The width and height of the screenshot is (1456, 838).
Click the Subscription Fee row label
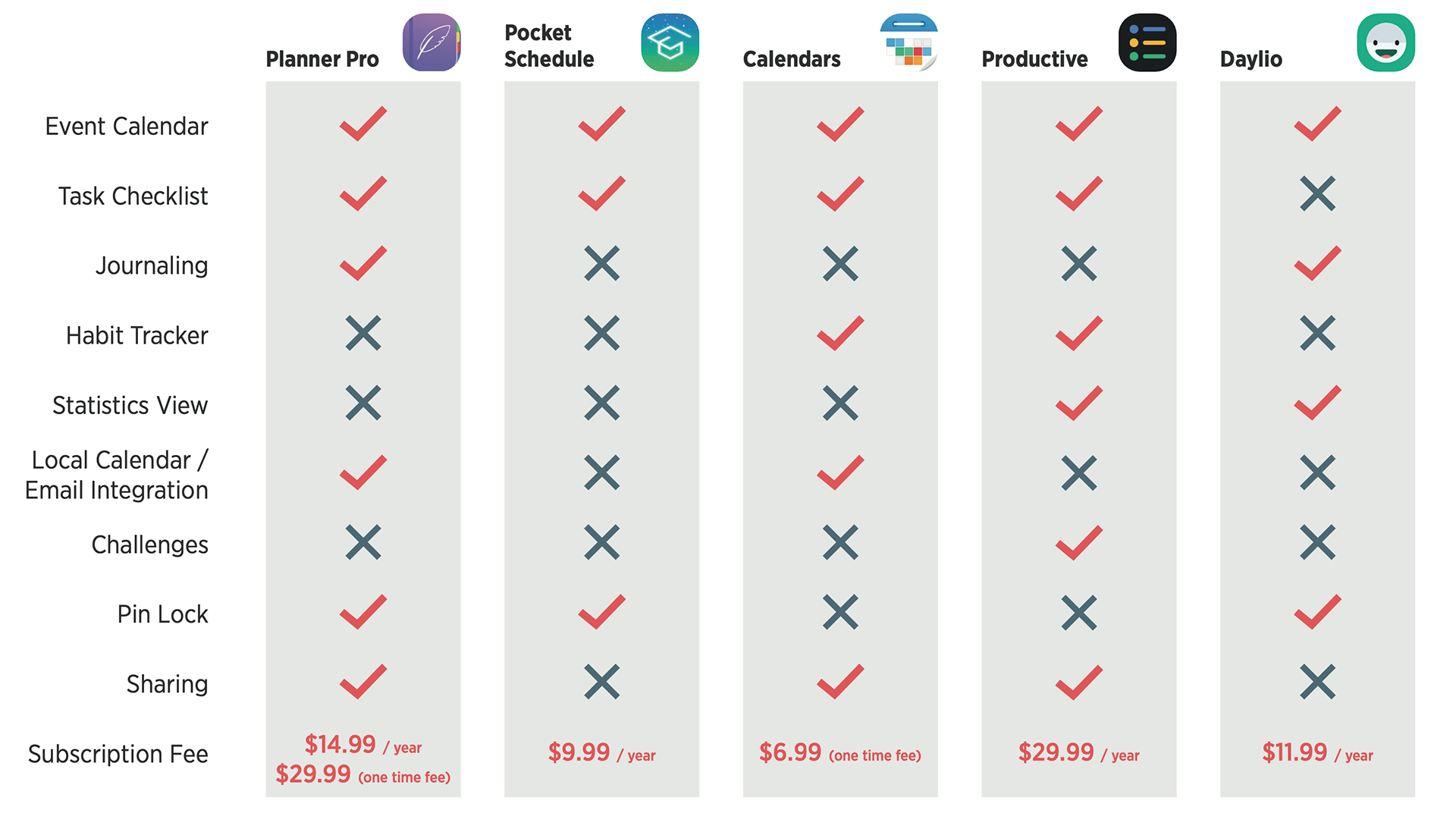point(118,755)
